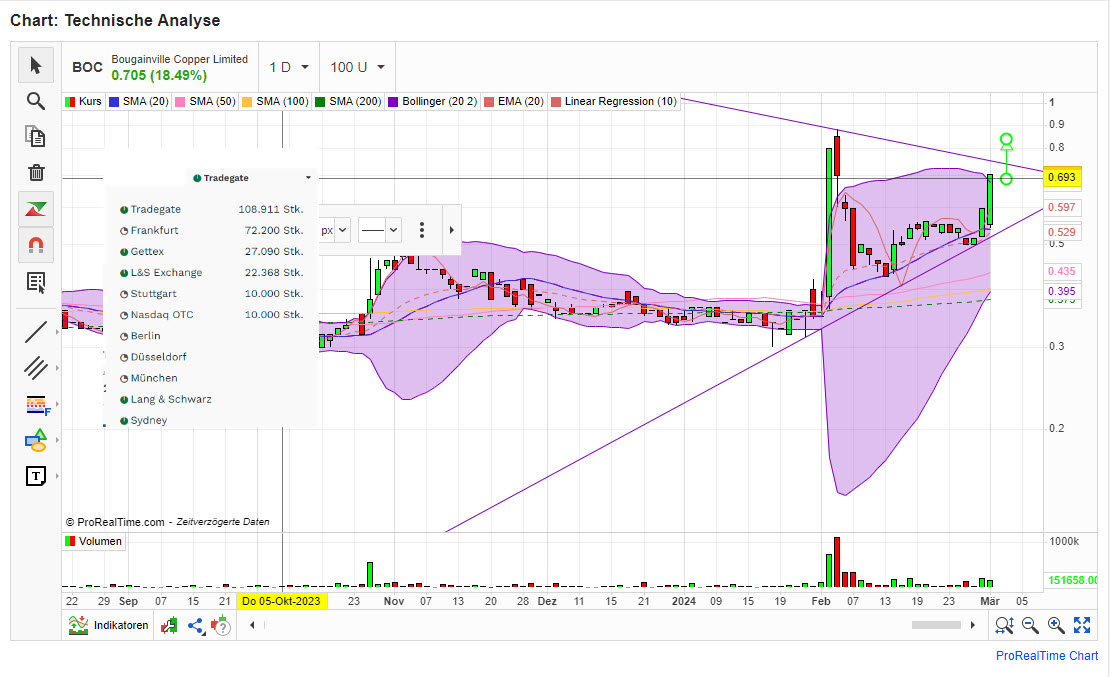Click the highlighted date Do 05-Okt-2023
Image resolution: width=1110 pixels, height=677 pixels.
(x=281, y=601)
